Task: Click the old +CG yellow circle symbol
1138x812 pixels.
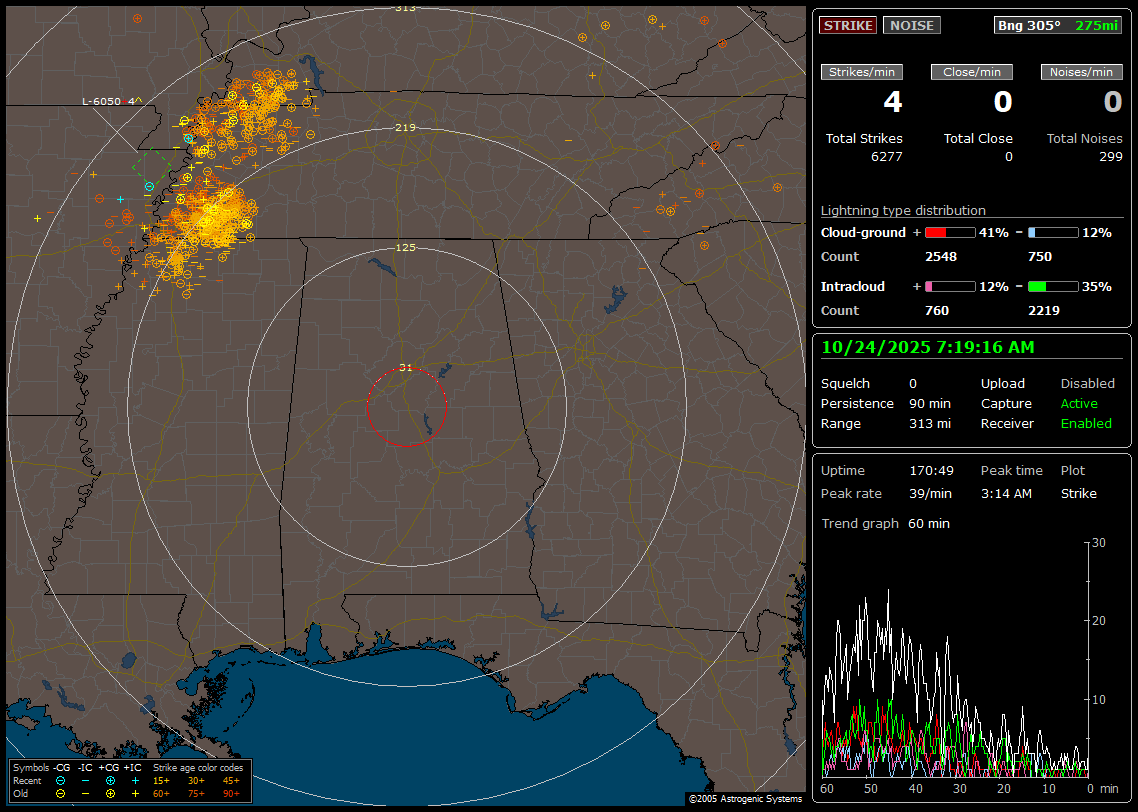Action: pyautogui.click(x=110, y=793)
